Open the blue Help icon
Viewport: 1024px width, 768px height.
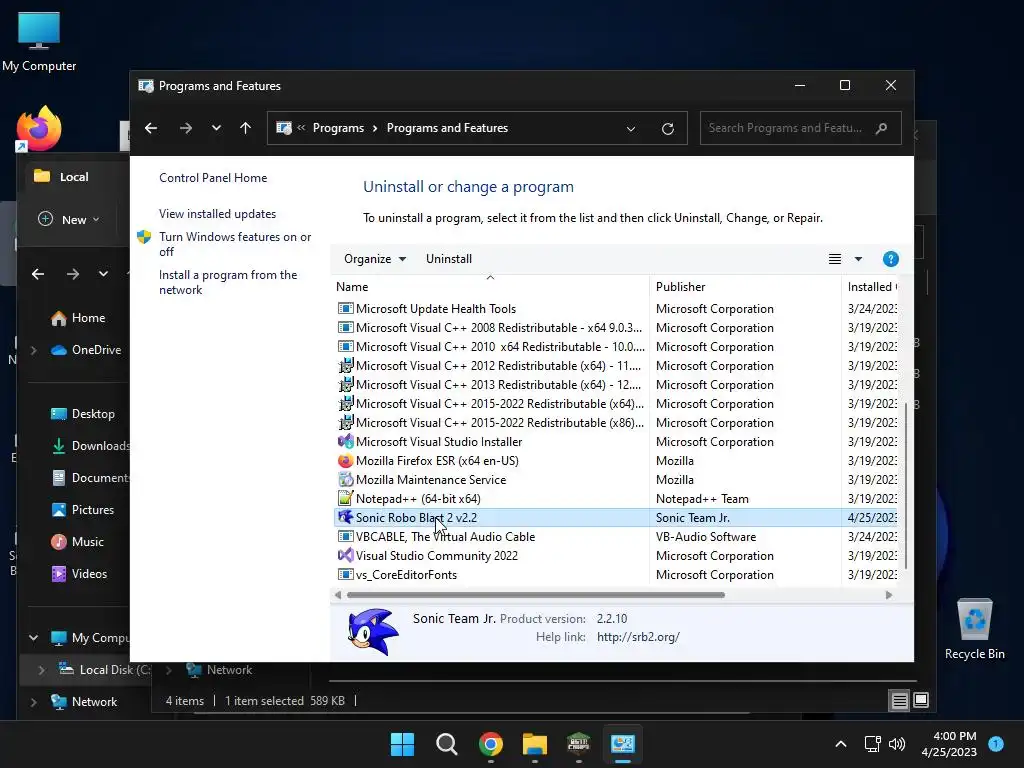890,259
